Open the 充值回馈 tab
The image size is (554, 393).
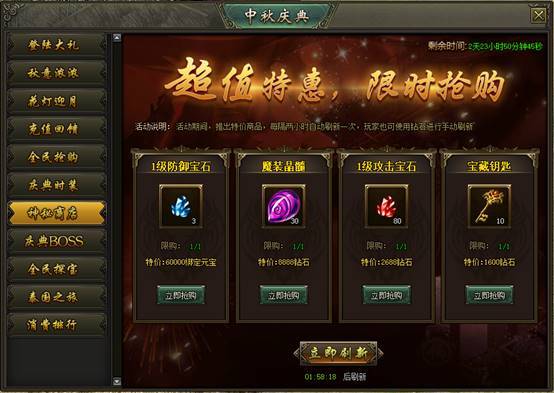57,129
